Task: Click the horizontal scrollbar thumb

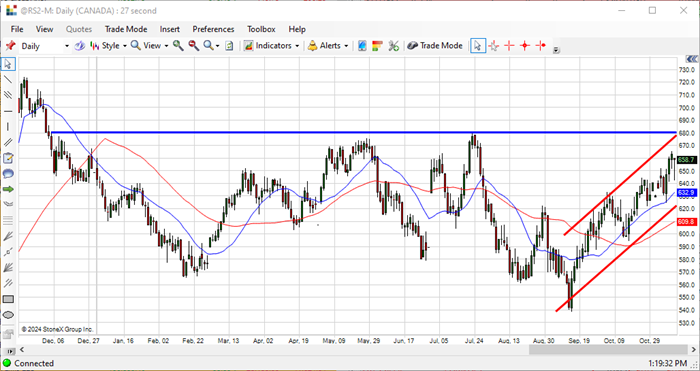Action: pyautogui.click(x=607, y=350)
